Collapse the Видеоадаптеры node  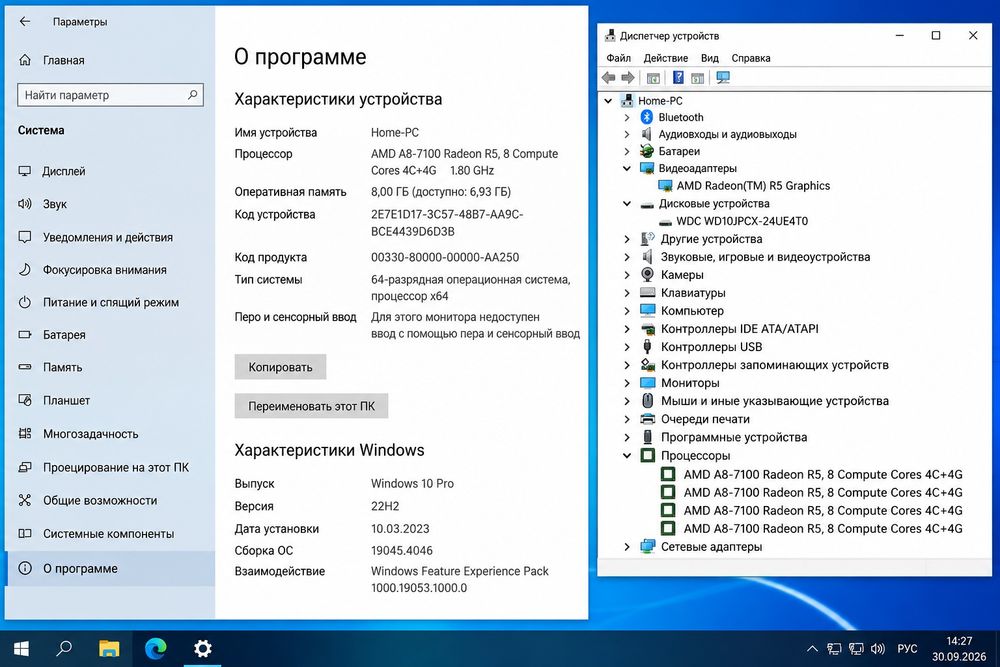pos(627,168)
